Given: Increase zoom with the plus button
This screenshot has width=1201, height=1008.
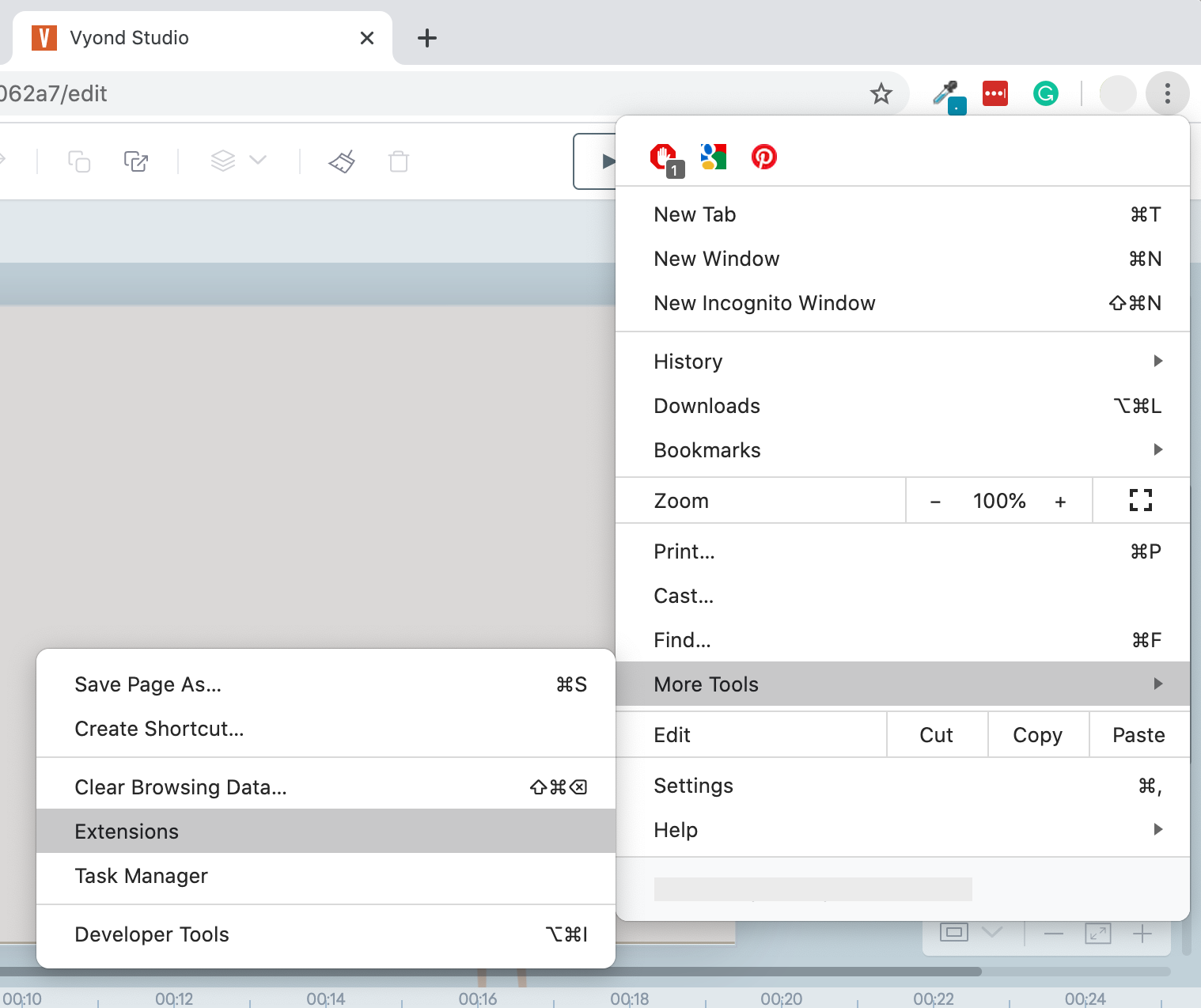Looking at the screenshot, I should pyautogui.click(x=1060, y=502).
